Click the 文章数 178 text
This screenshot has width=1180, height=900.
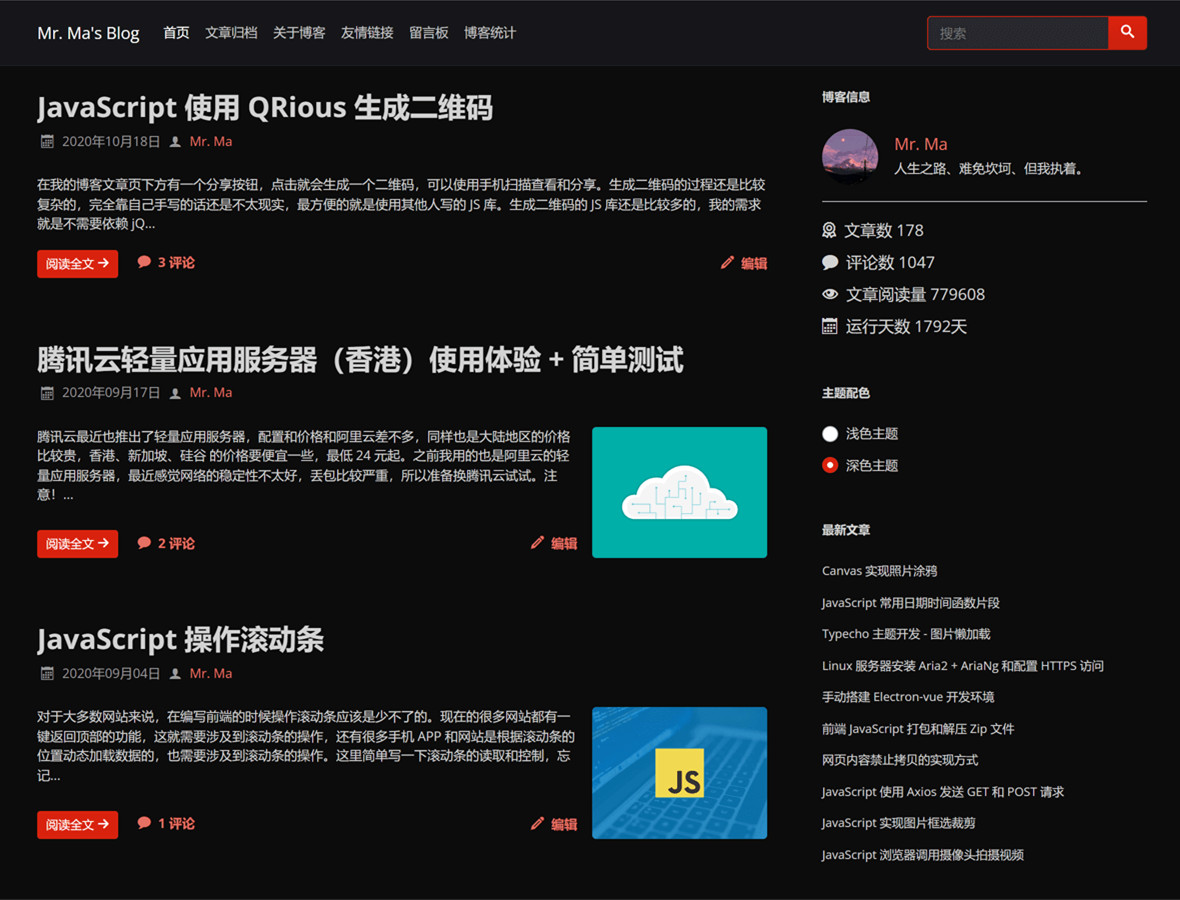(x=883, y=230)
